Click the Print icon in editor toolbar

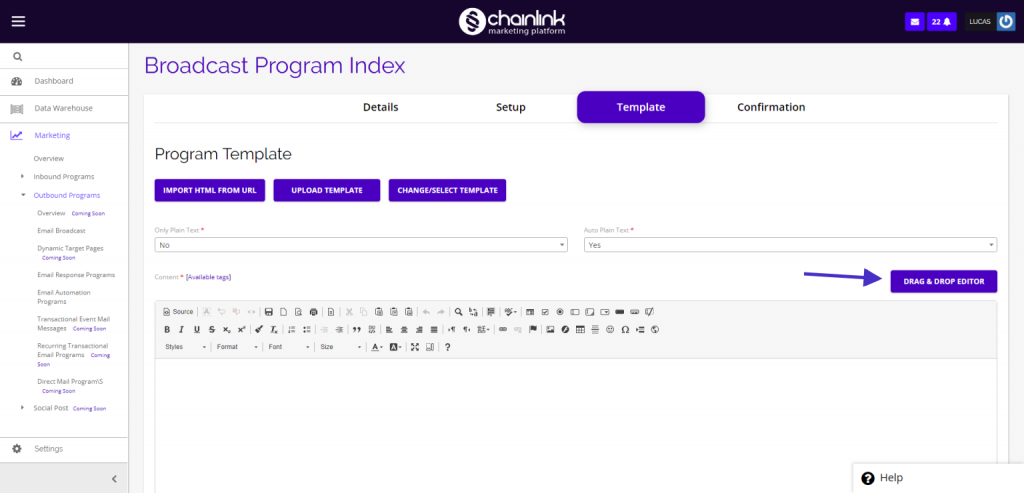[x=313, y=311]
